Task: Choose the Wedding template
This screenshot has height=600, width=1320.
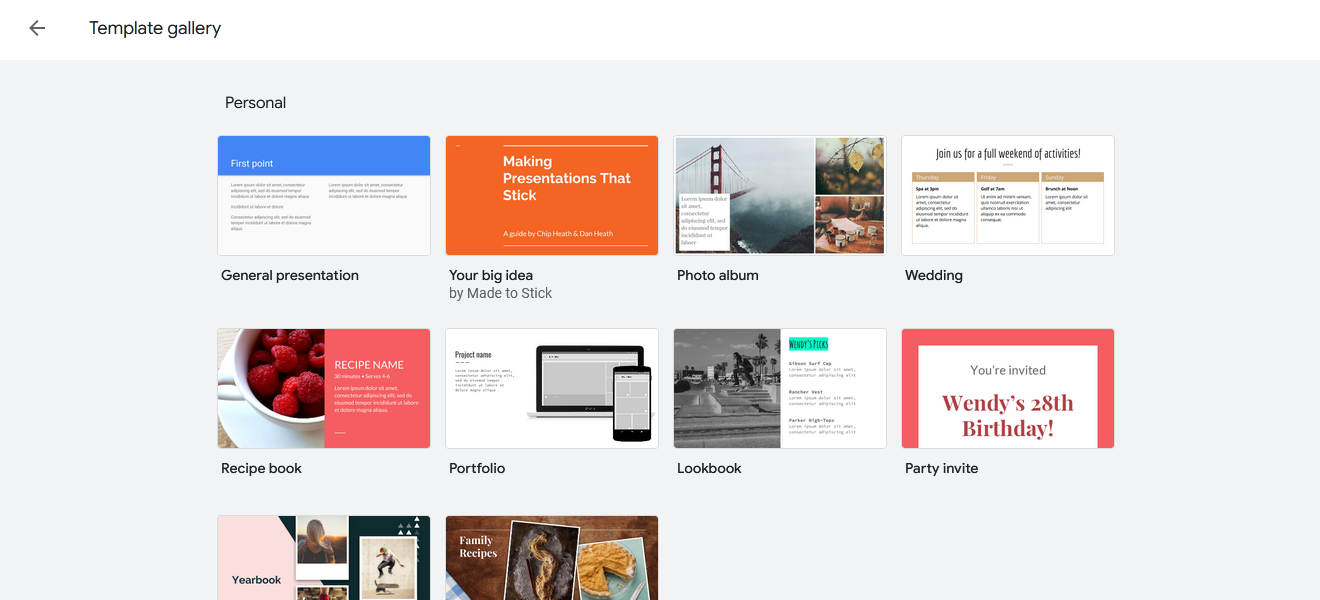Action: coord(1007,195)
